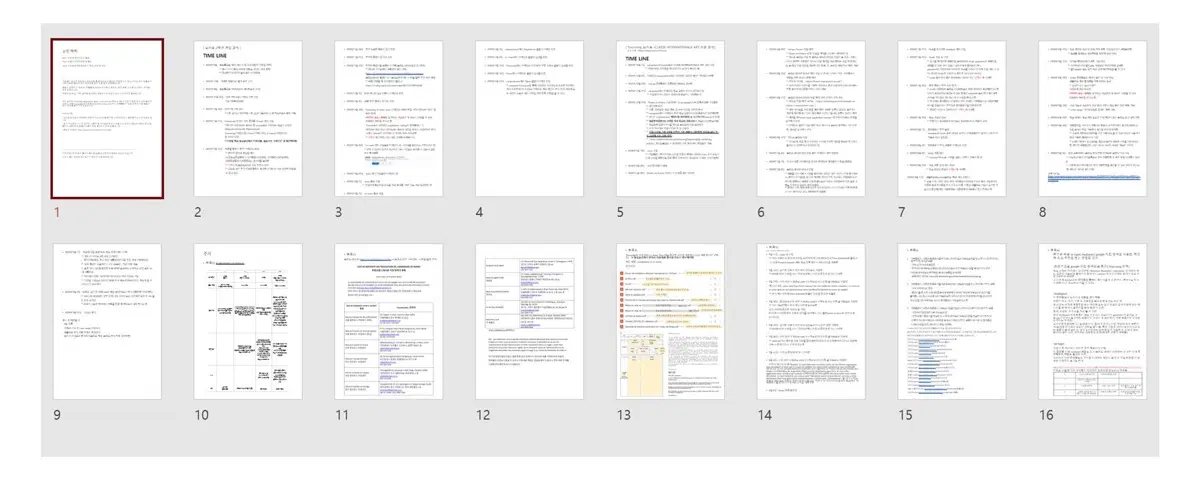Image resolution: width=1200 pixels, height=480 pixels.
Task: Open page 2 thumbnail titled TIME LINE
Action: coord(248,119)
